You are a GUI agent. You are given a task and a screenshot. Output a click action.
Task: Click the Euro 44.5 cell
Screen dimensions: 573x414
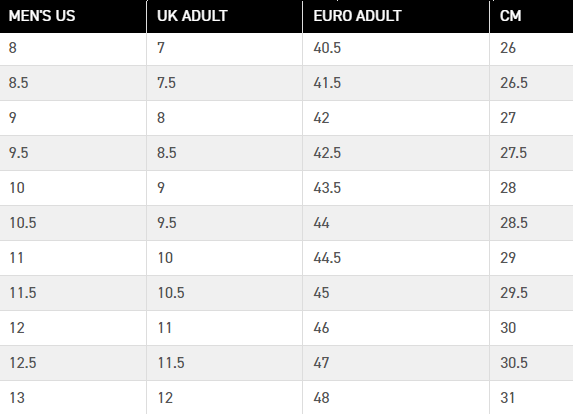(396, 258)
